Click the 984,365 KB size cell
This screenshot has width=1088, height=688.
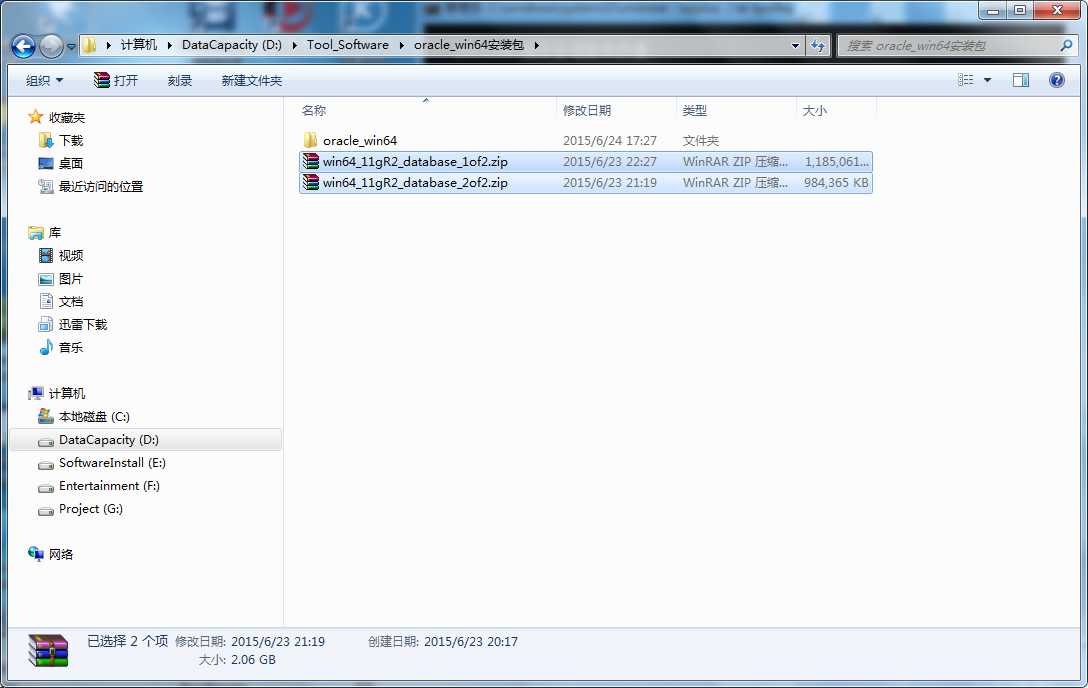[x=836, y=182]
